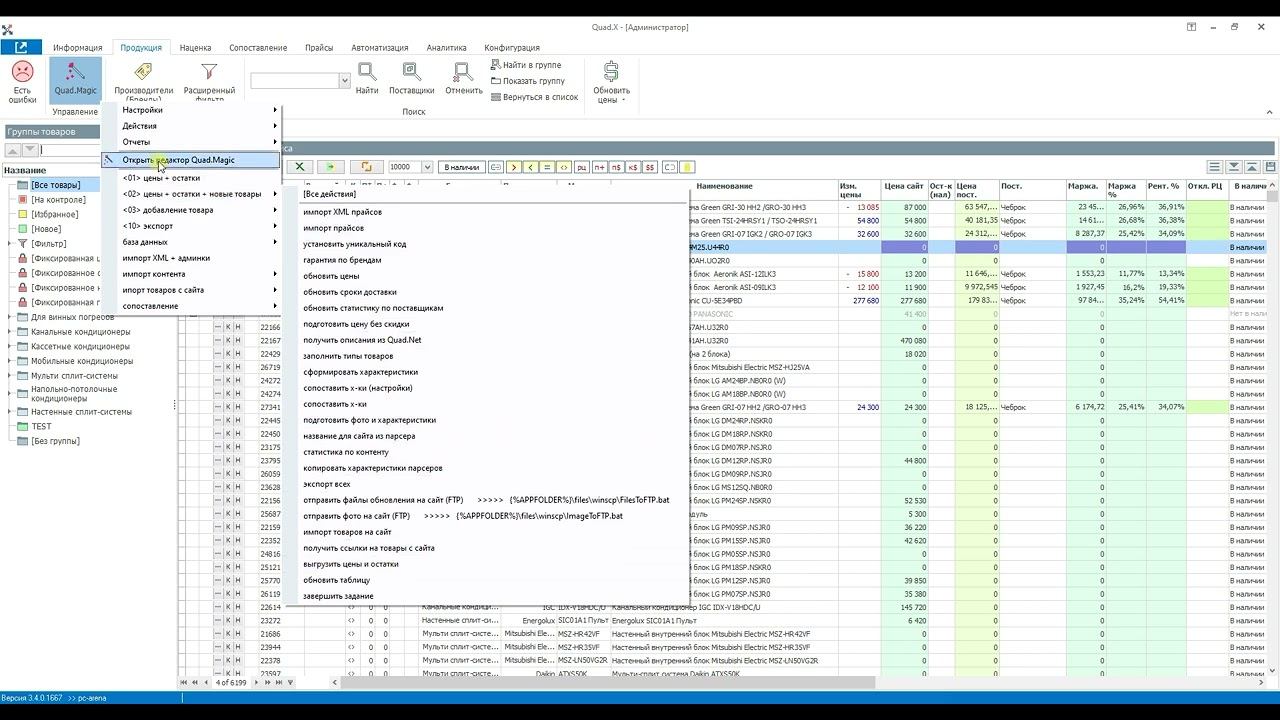1280x720 pixels.
Task: Click the three-lines grid layout icon
Action: (x=1214, y=167)
